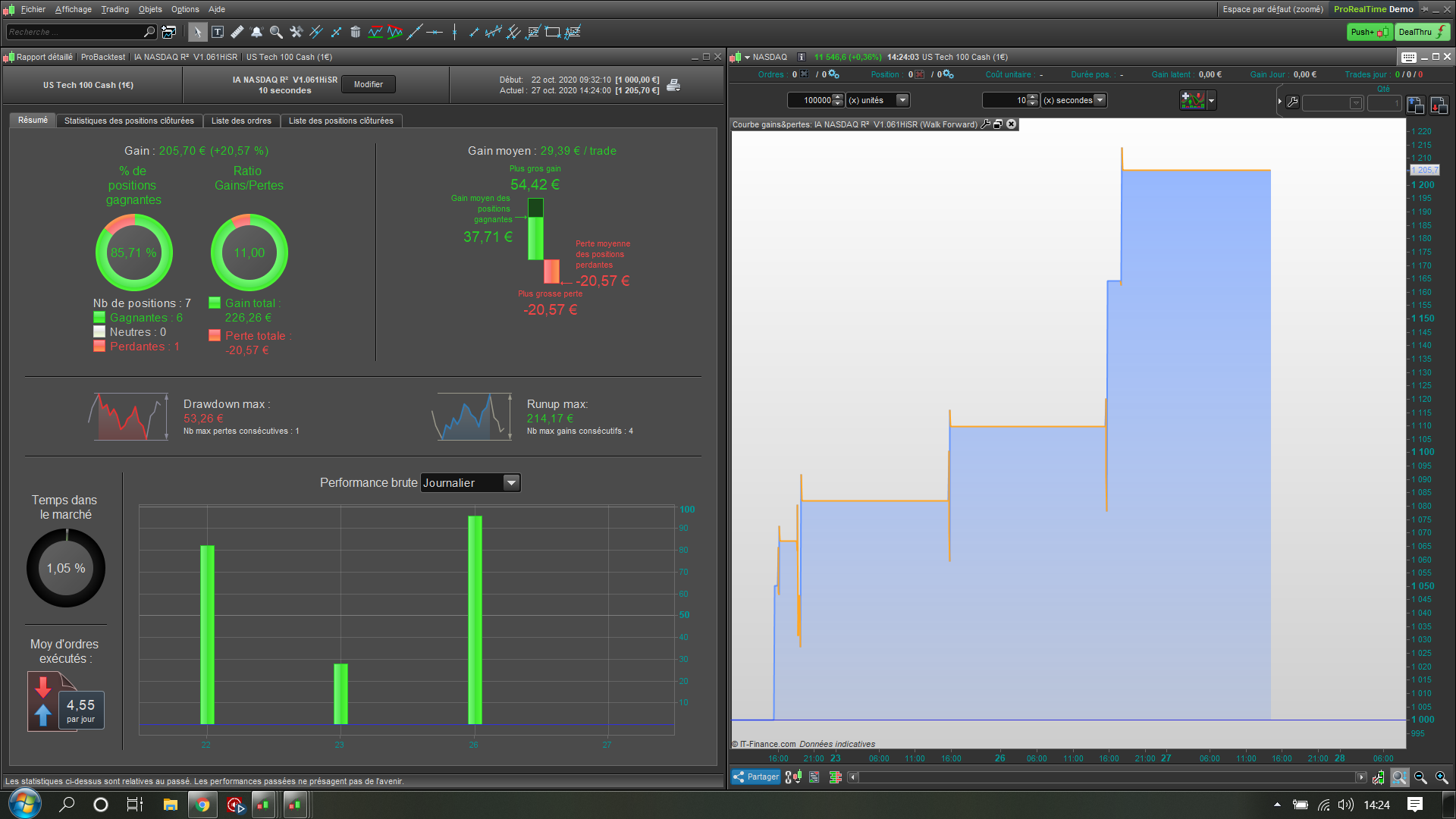1456x819 pixels.
Task: Click the trash can delete-objects icon
Action: [x=355, y=32]
